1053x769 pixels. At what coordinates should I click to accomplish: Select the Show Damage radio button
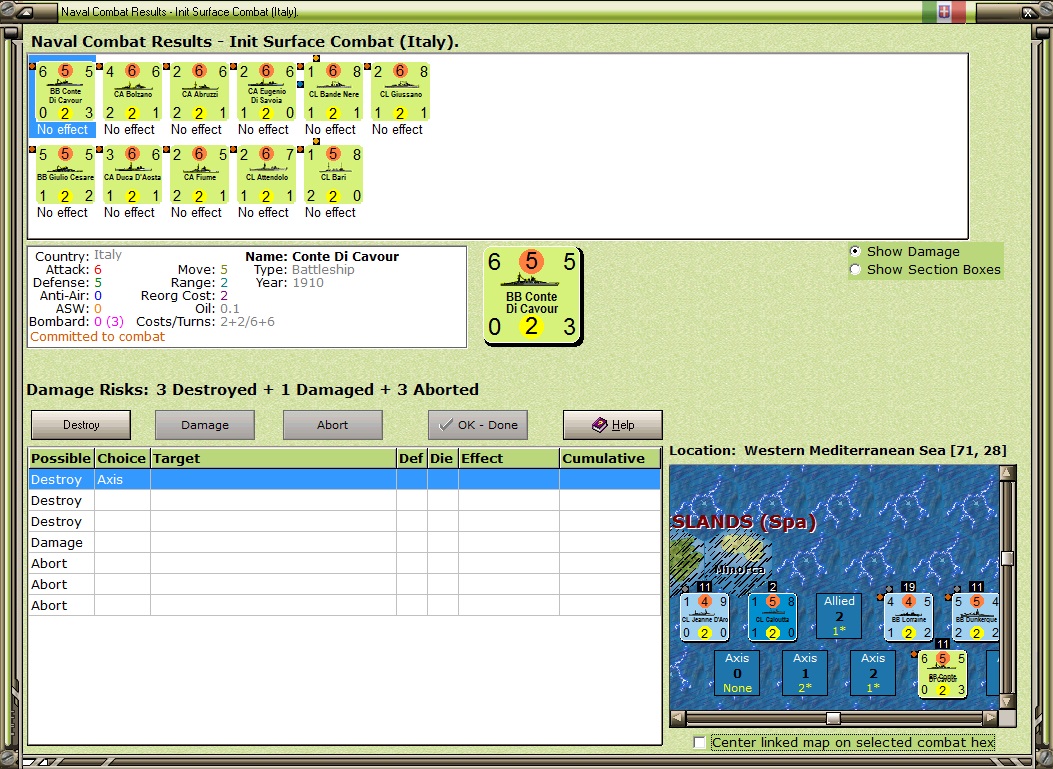point(855,251)
